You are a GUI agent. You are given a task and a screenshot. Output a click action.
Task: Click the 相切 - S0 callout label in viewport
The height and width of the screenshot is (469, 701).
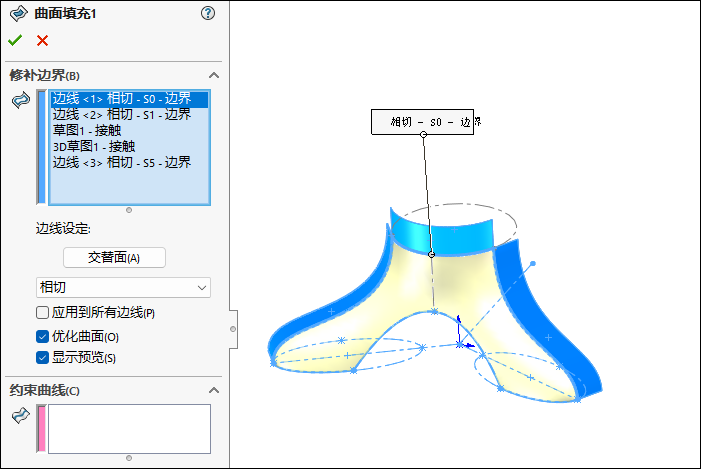422,122
